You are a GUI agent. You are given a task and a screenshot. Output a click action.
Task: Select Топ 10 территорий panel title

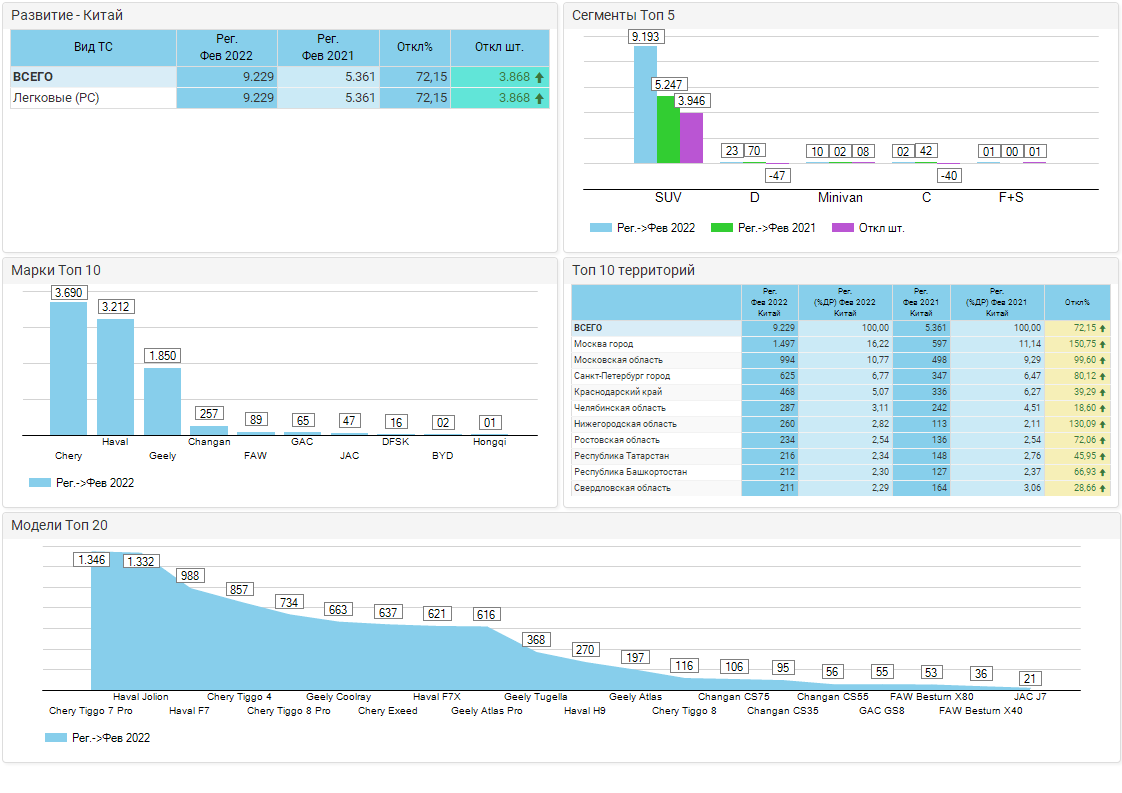pos(632,270)
